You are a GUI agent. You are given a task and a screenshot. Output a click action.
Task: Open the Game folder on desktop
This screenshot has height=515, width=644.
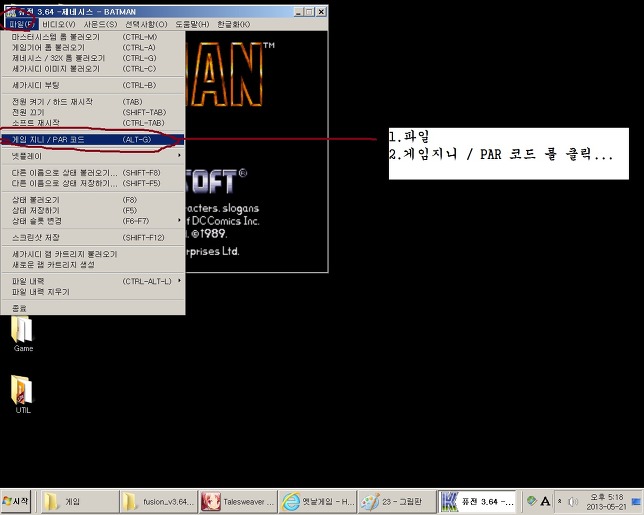pyautogui.click(x=23, y=334)
